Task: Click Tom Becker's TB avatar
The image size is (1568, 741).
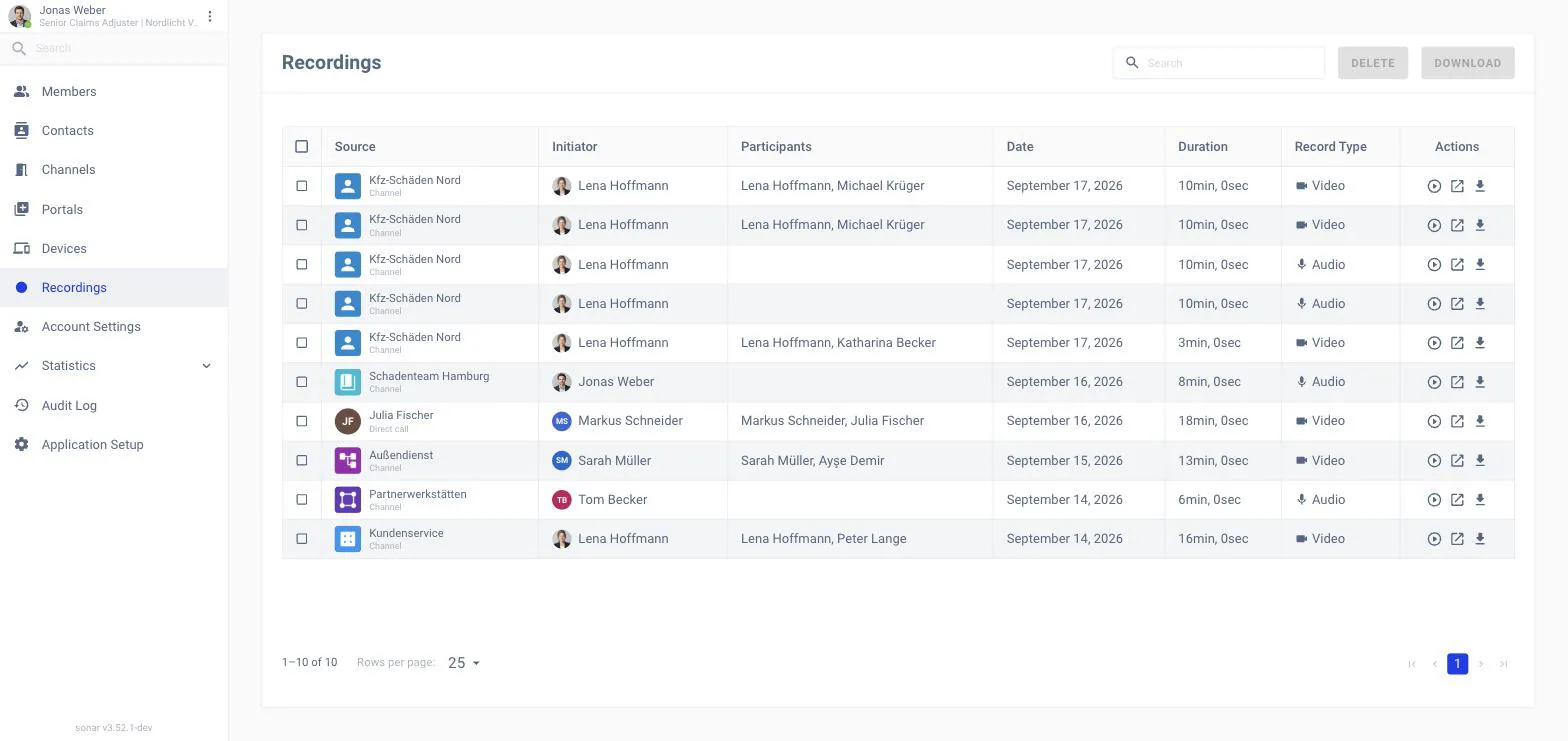Action: (x=562, y=500)
